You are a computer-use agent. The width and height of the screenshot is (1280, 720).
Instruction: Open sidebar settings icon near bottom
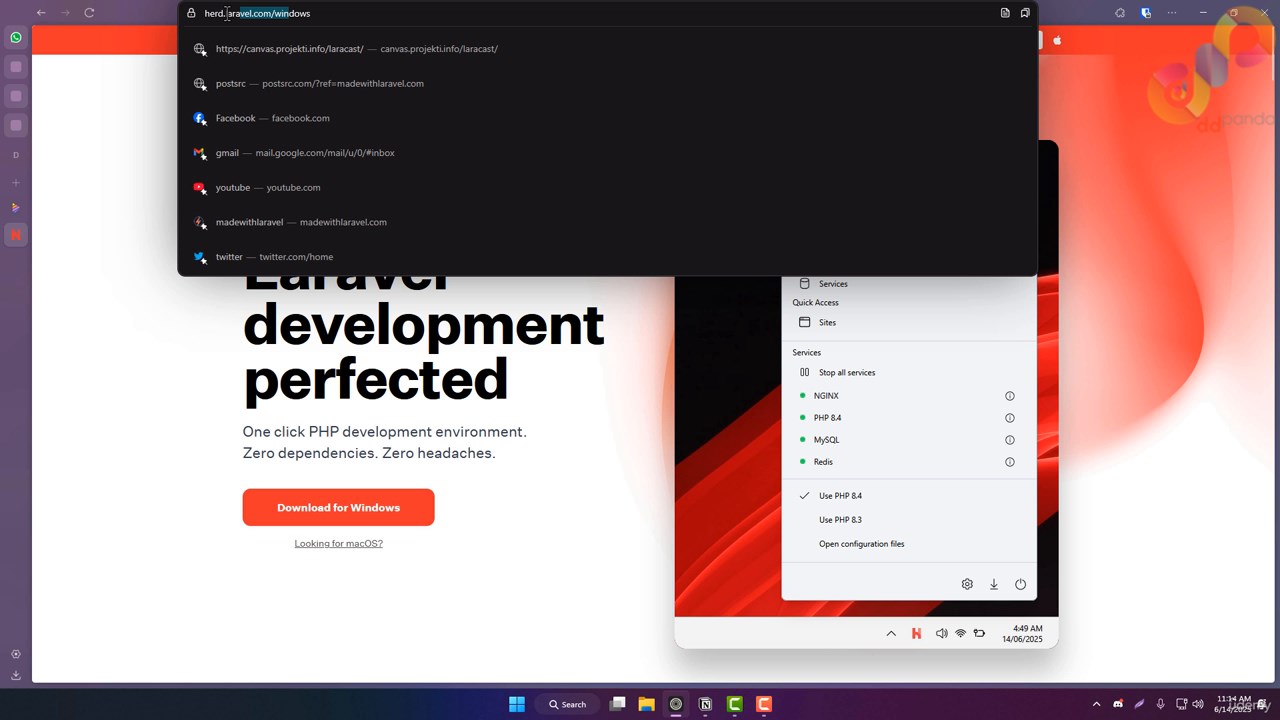click(16, 654)
